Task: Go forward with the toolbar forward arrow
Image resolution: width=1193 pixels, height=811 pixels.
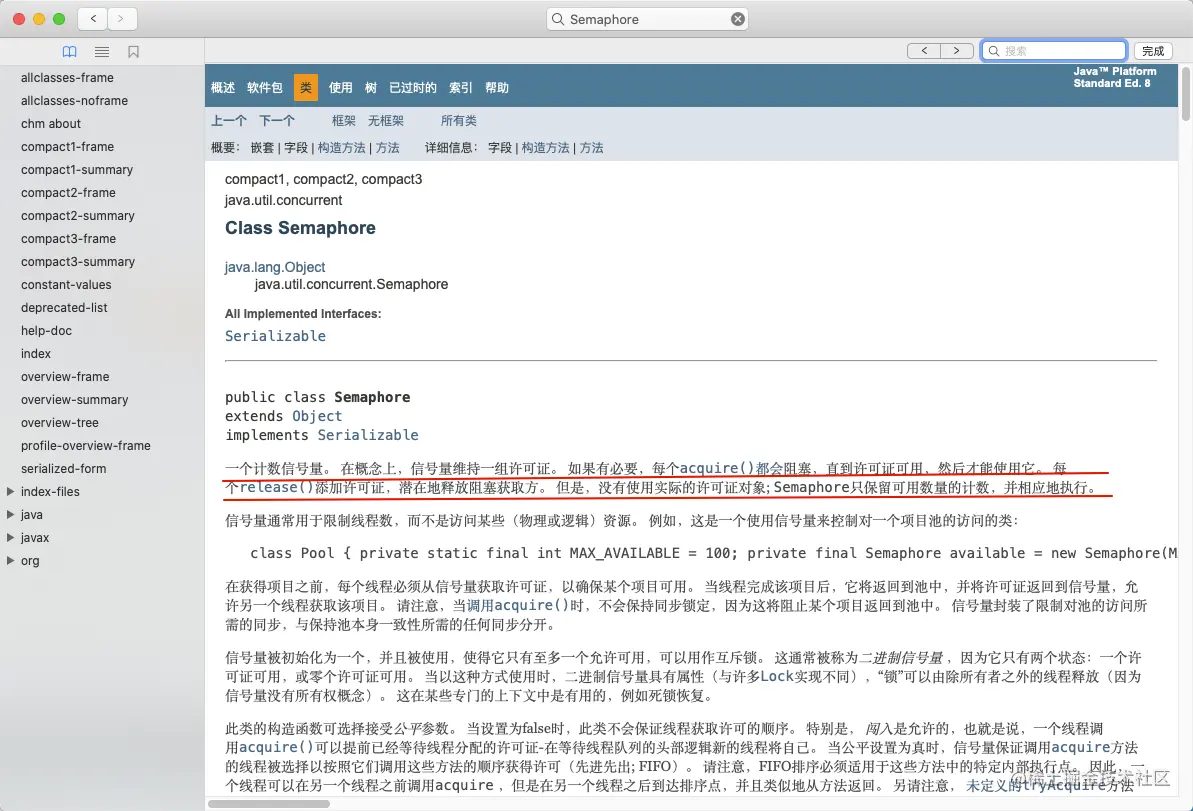Action: click(121, 19)
